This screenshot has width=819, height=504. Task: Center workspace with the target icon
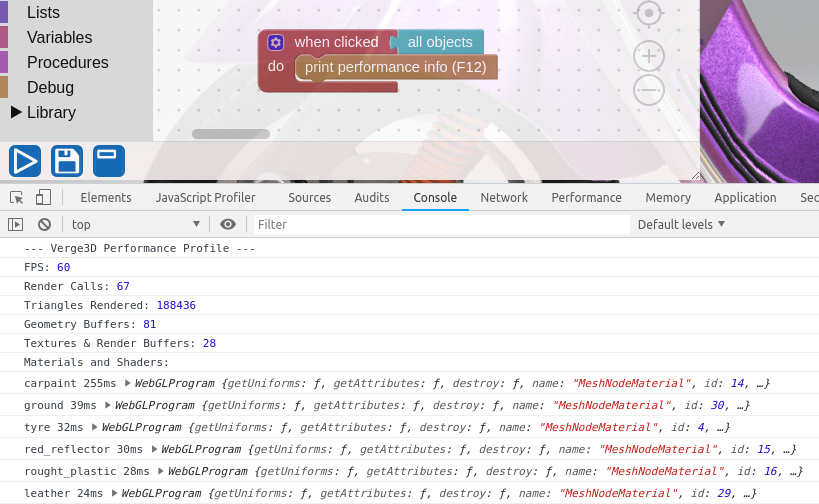(x=649, y=13)
